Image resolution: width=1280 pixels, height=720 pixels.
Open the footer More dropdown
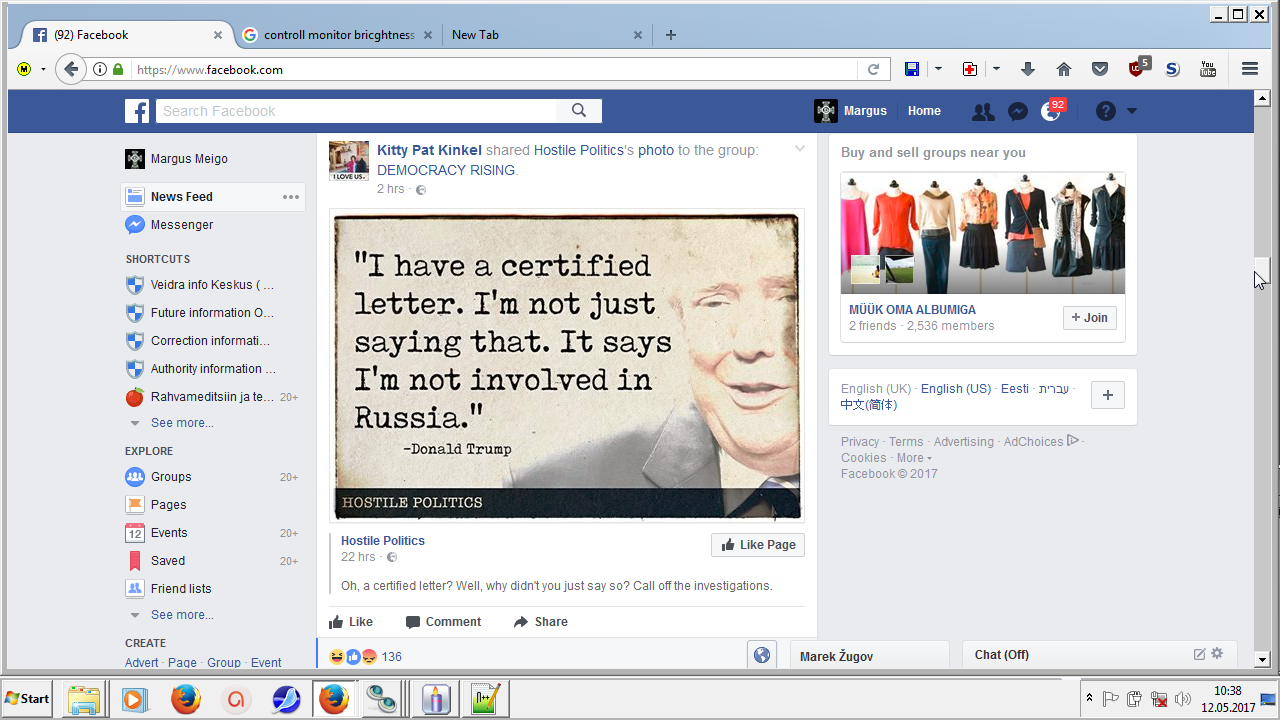[x=914, y=458]
